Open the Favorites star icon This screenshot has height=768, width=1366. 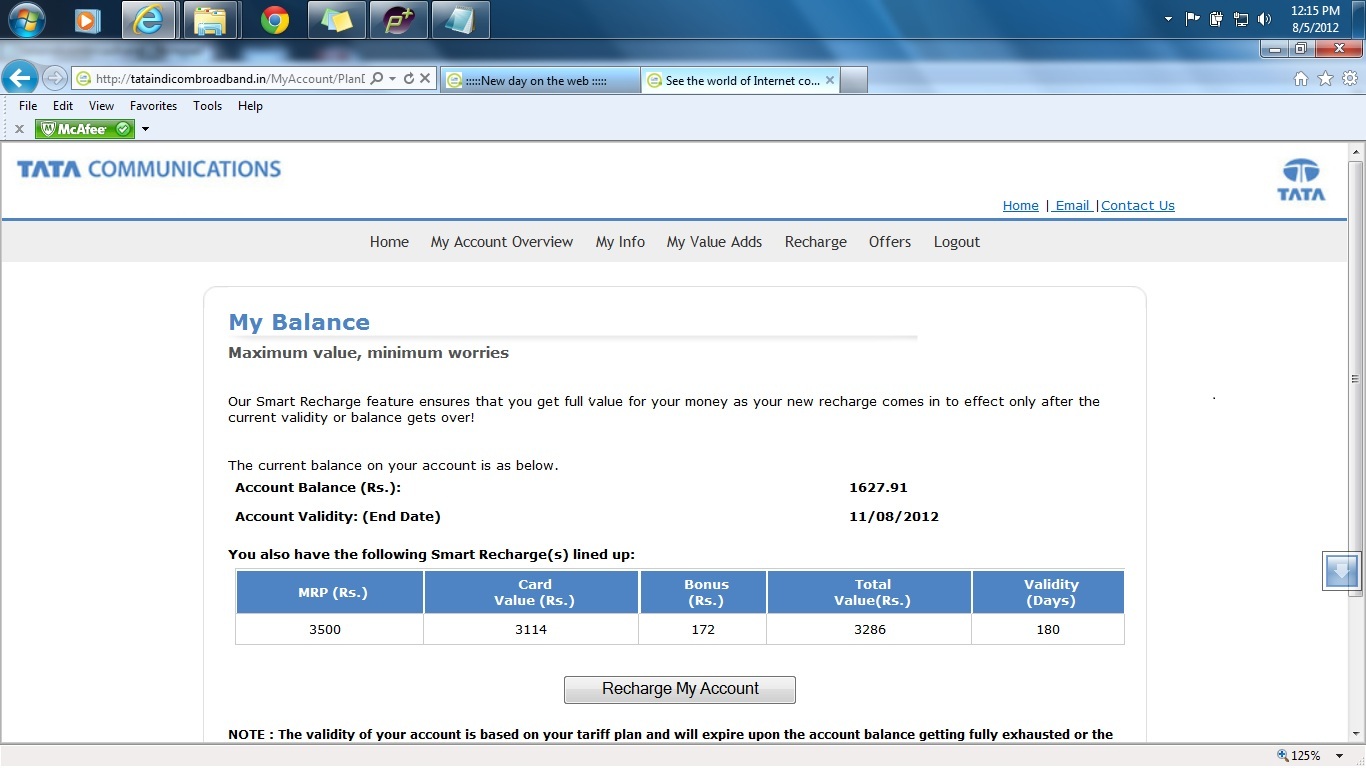coord(1325,79)
